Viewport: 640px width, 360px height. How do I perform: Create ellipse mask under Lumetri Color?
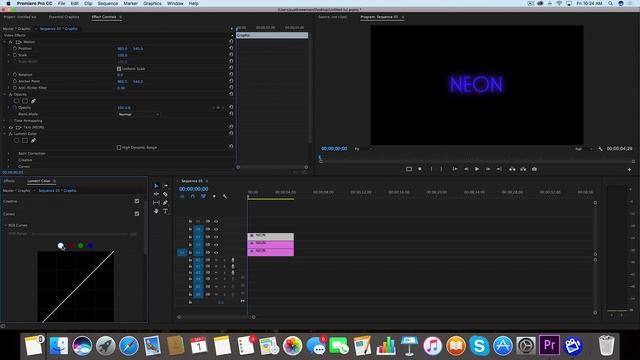click(x=16, y=140)
